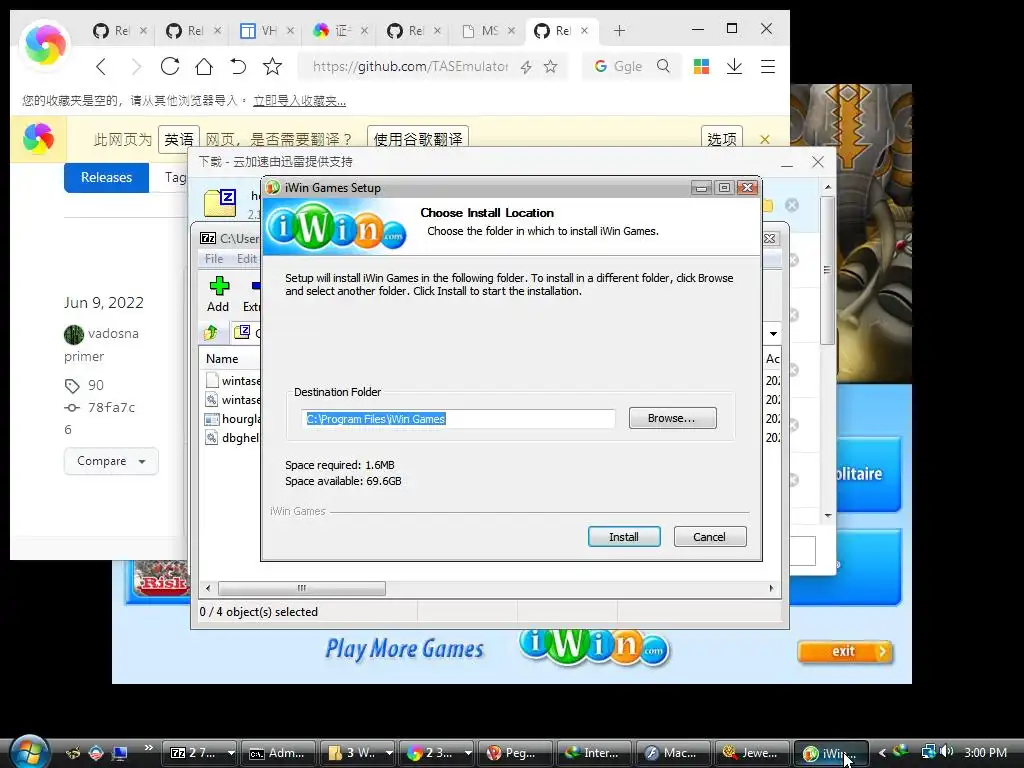Click the vadosna author link
The width and height of the screenshot is (1024, 768).
point(113,333)
